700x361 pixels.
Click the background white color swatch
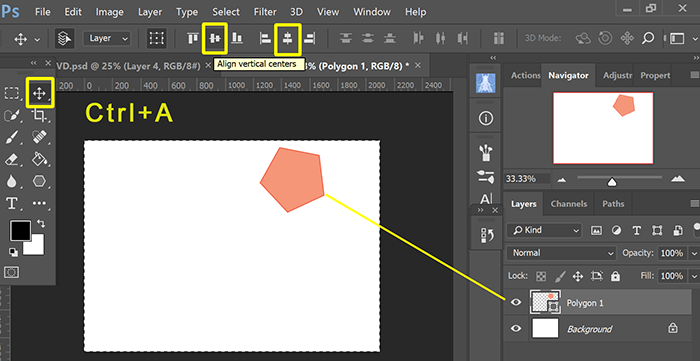36,247
